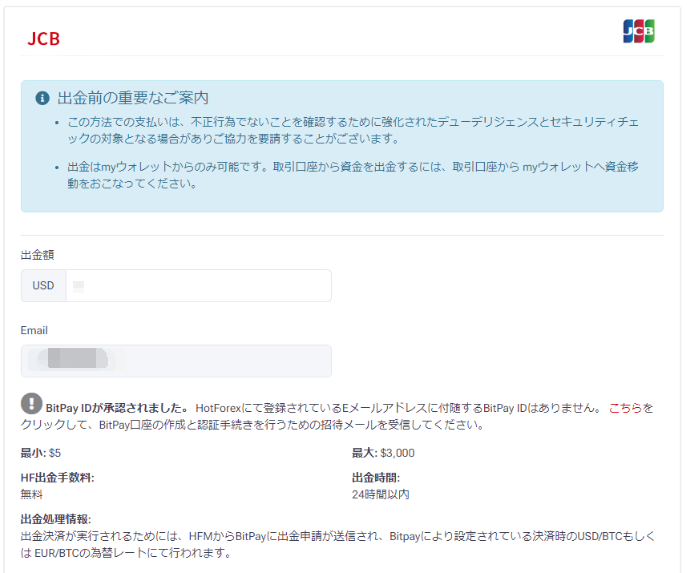Open the red こちら invitation link

pos(625,408)
